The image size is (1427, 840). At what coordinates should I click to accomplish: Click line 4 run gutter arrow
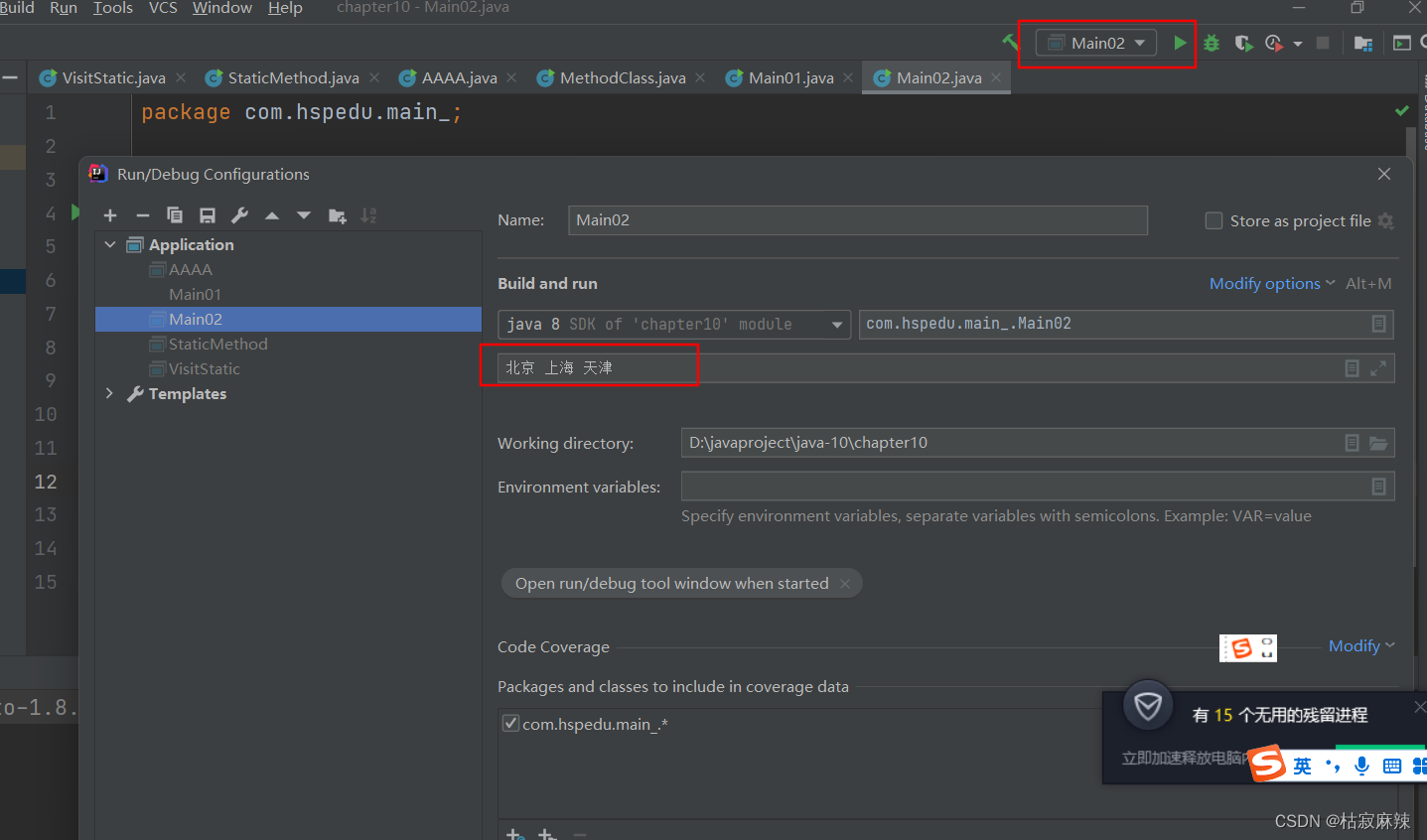[x=75, y=211]
